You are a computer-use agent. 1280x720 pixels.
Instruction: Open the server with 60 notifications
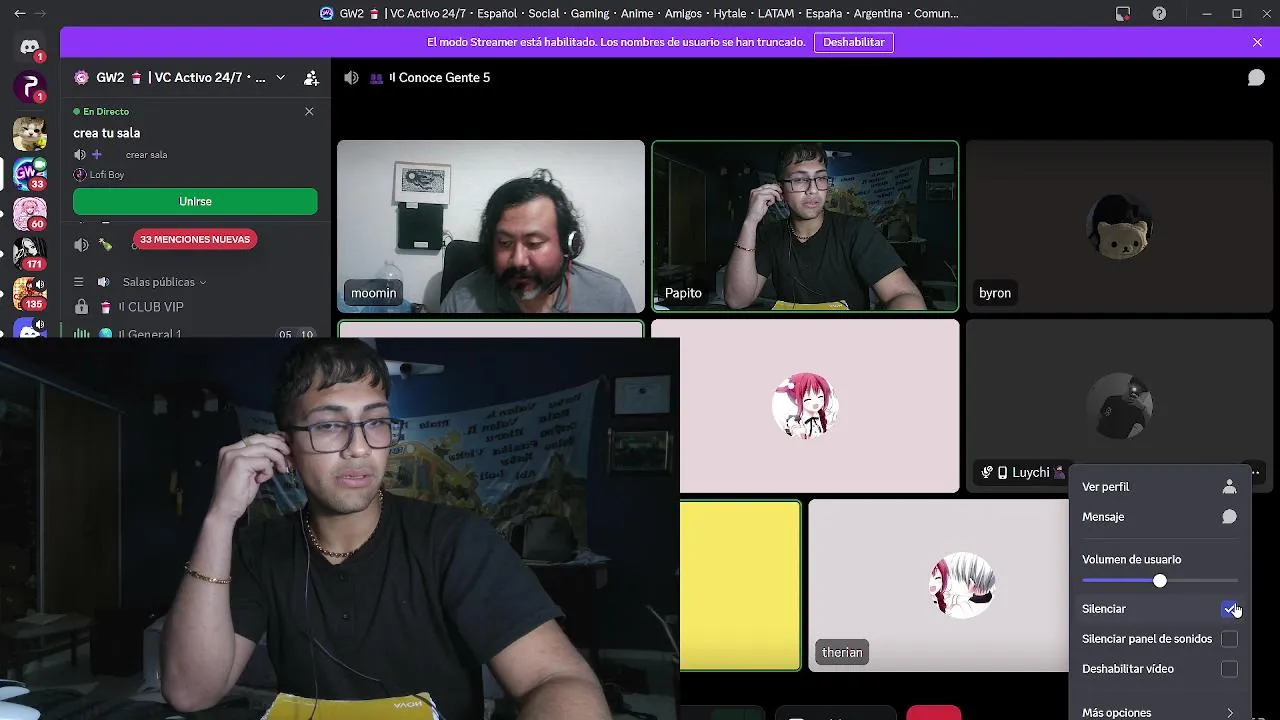(29, 214)
